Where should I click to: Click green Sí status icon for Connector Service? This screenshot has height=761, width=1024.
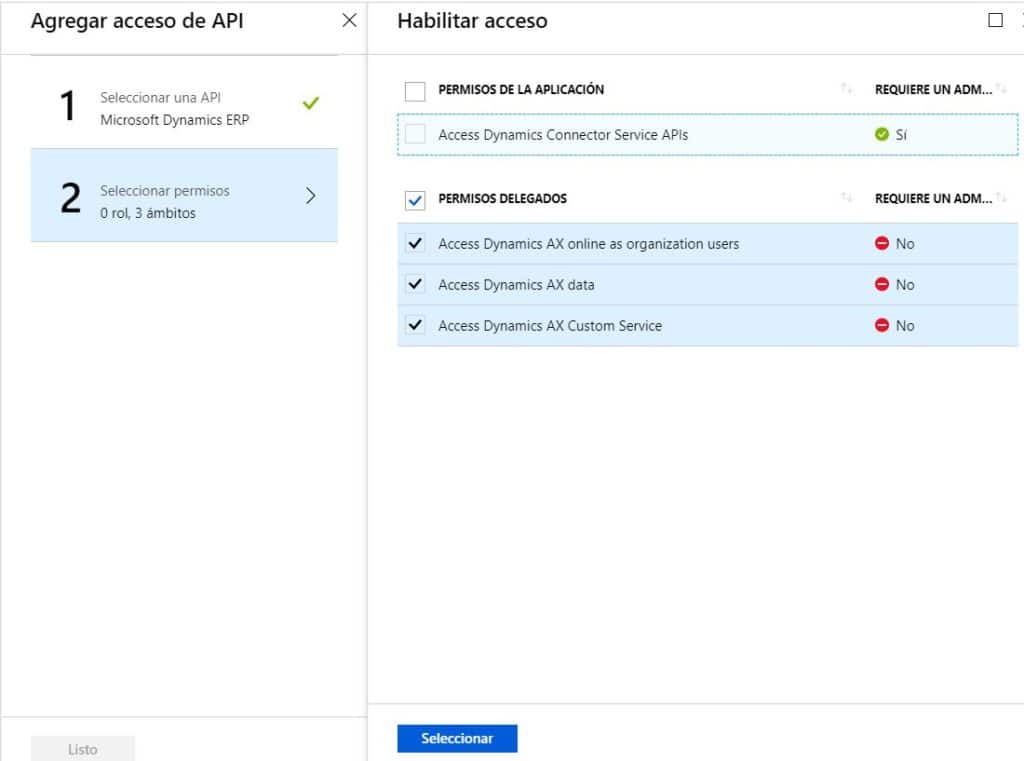click(x=882, y=135)
